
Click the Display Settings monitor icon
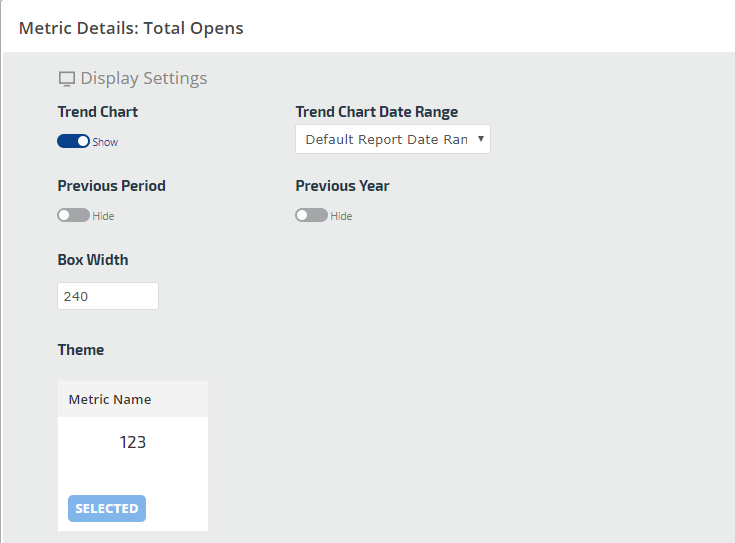point(67,79)
